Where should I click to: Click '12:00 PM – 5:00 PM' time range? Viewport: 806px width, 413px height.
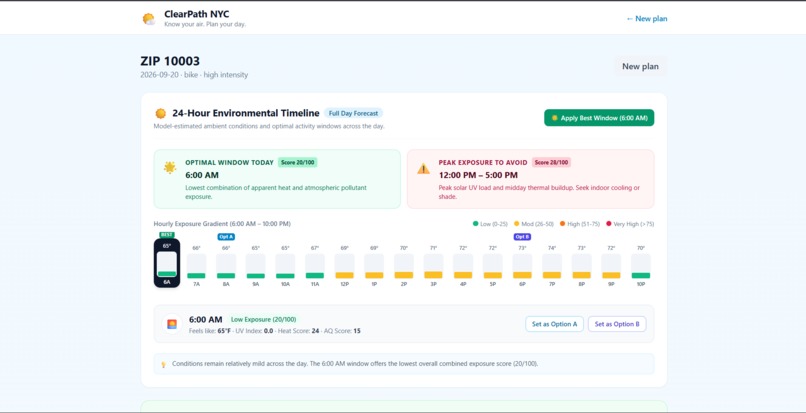click(478, 175)
